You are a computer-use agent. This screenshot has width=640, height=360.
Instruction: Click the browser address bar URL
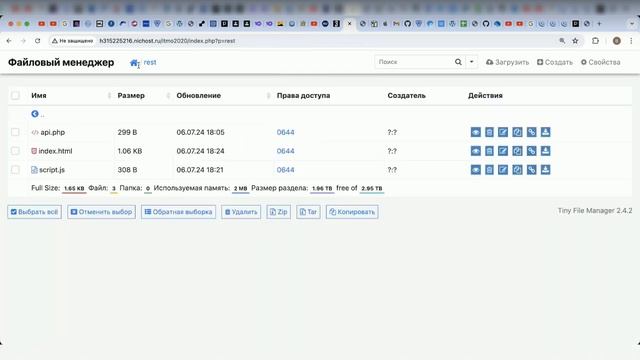[167, 41]
